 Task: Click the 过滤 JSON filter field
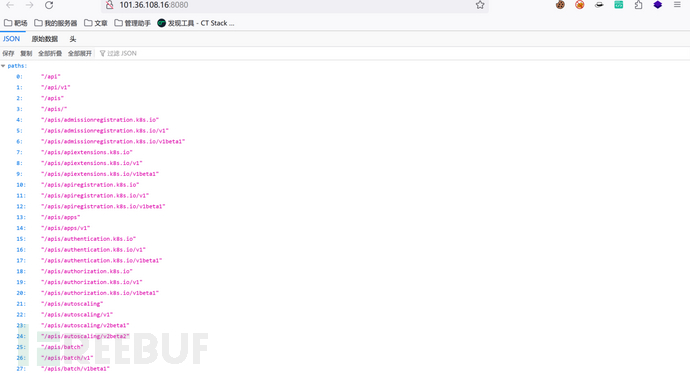click(x=122, y=53)
